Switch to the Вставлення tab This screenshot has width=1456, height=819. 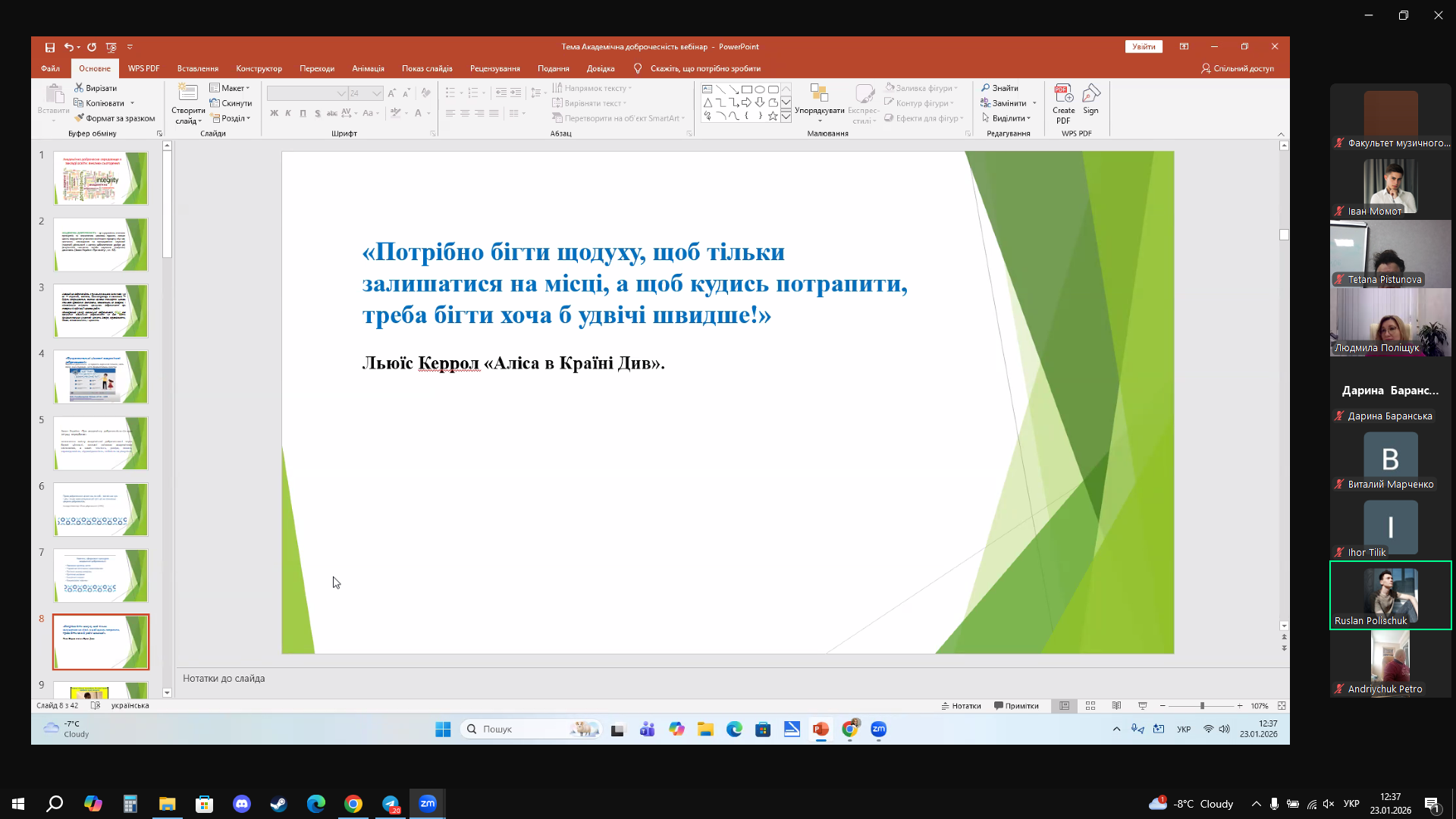[x=198, y=68]
